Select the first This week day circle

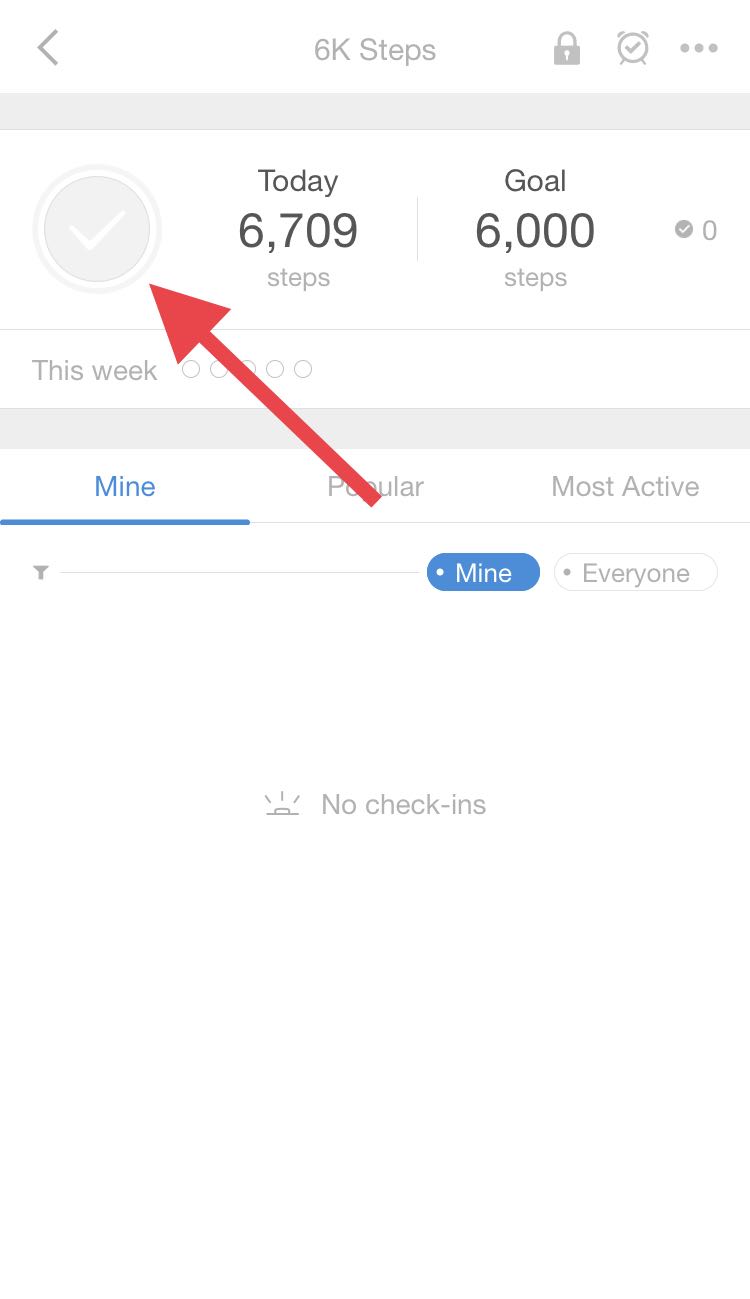[191, 369]
